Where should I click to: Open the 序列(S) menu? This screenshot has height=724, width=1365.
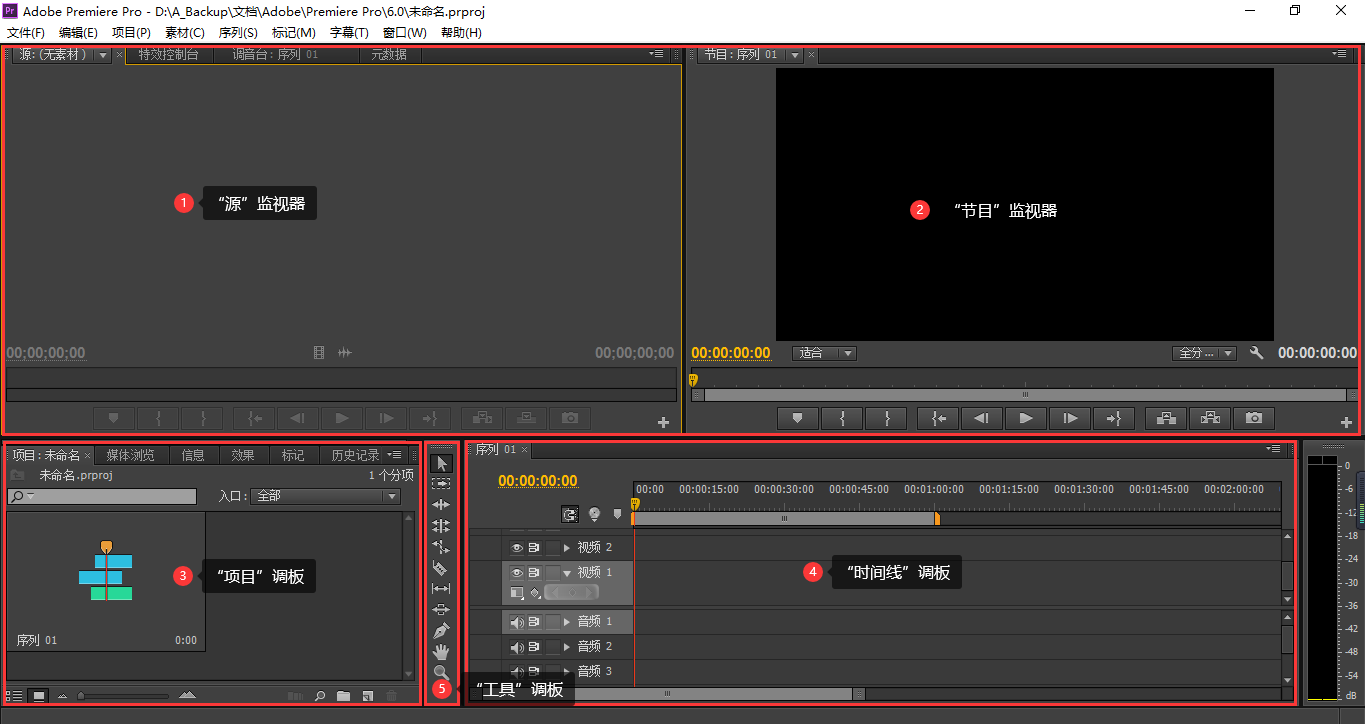[238, 32]
